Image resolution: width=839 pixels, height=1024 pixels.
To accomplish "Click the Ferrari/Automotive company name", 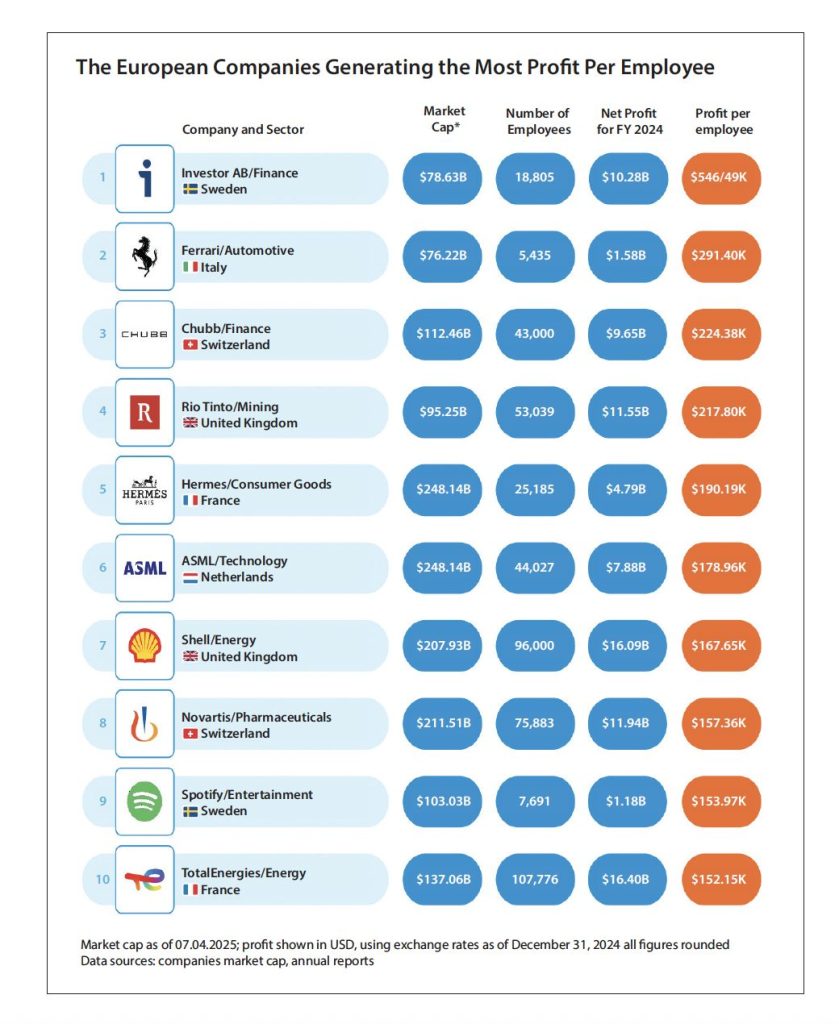I will 237,250.
